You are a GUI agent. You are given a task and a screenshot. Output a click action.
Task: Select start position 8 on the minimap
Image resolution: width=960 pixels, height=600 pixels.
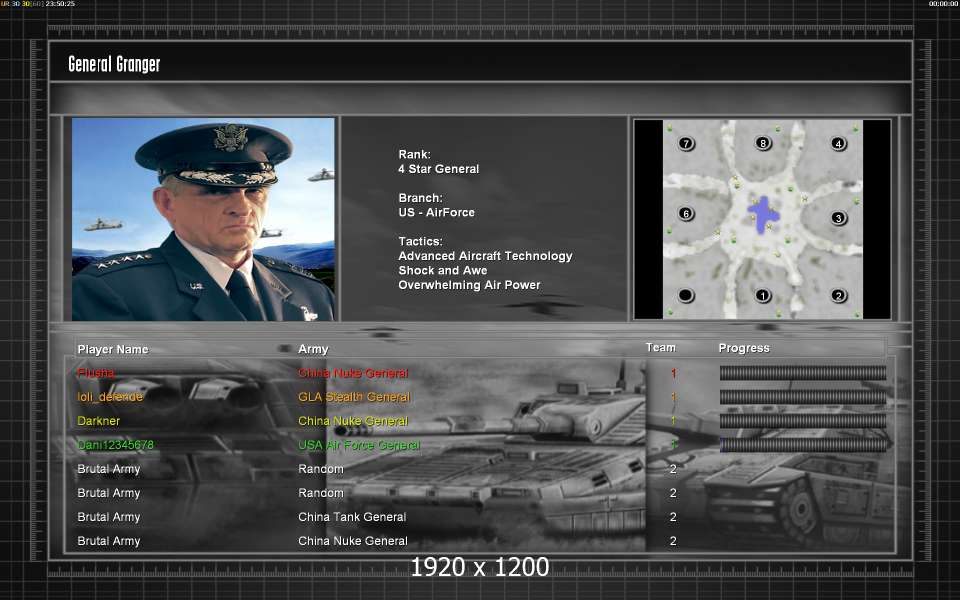[x=762, y=143]
